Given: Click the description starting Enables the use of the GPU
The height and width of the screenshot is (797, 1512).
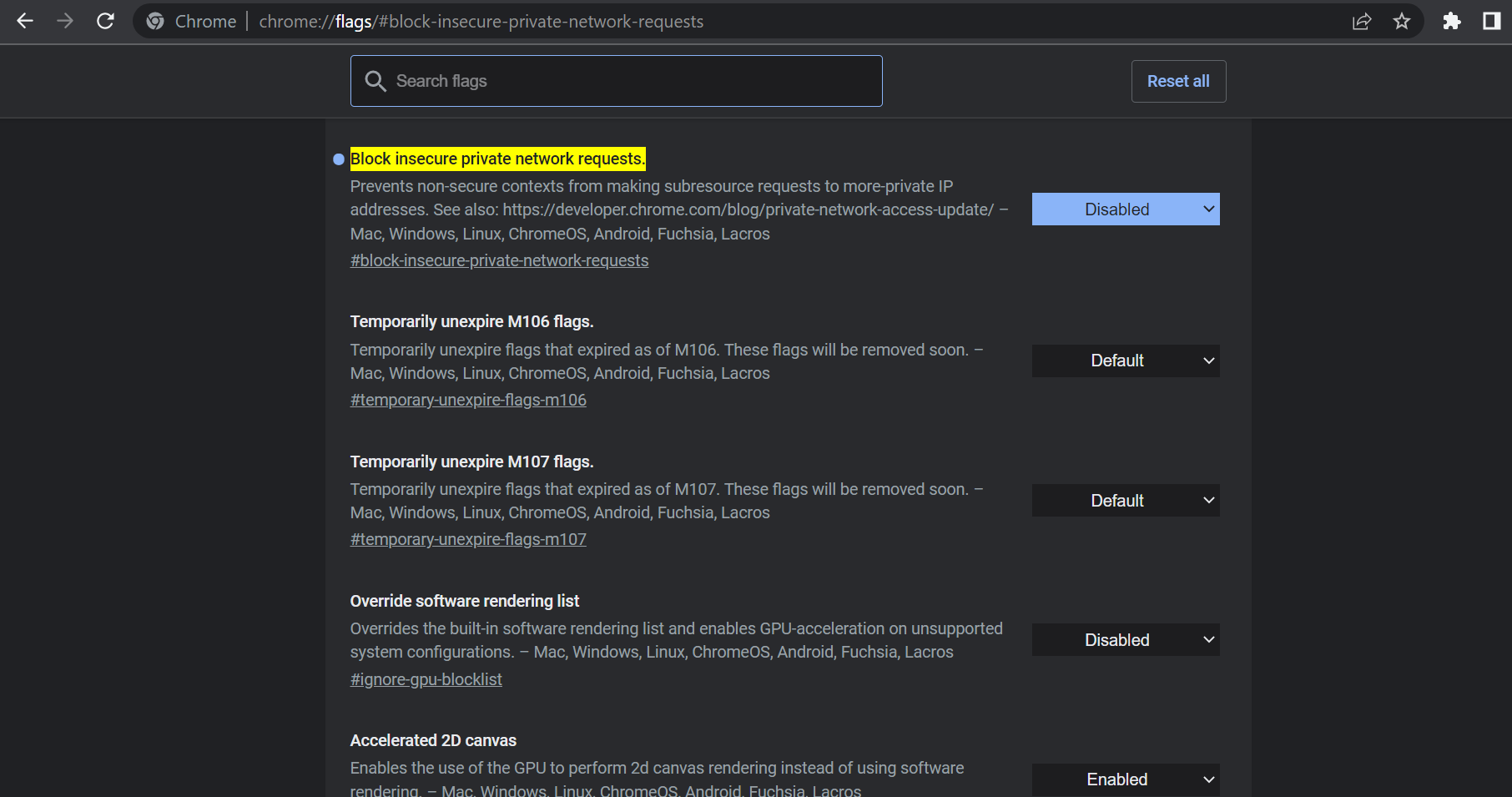Looking at the screenshot, I should [657, 779].
